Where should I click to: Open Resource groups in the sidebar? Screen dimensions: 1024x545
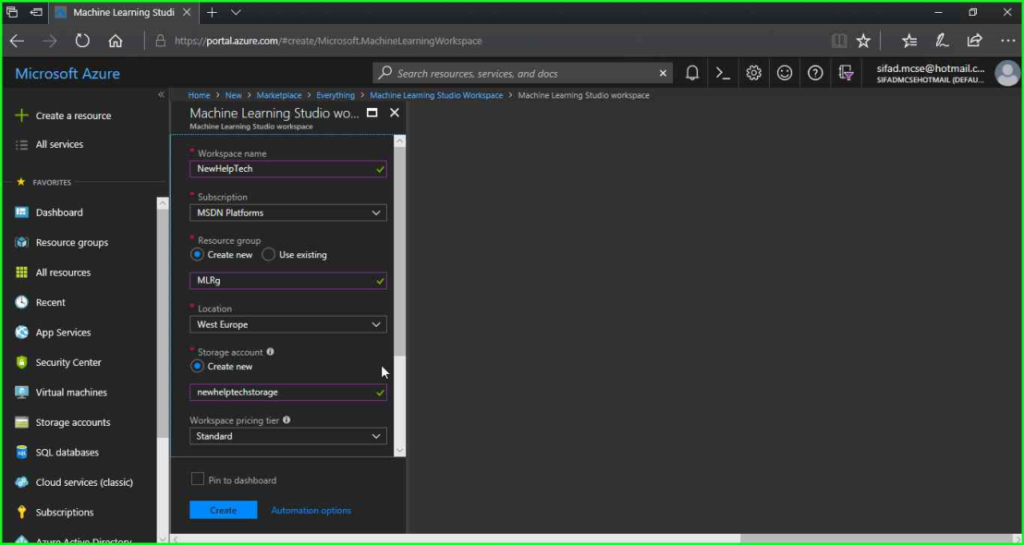pos(72,242)
